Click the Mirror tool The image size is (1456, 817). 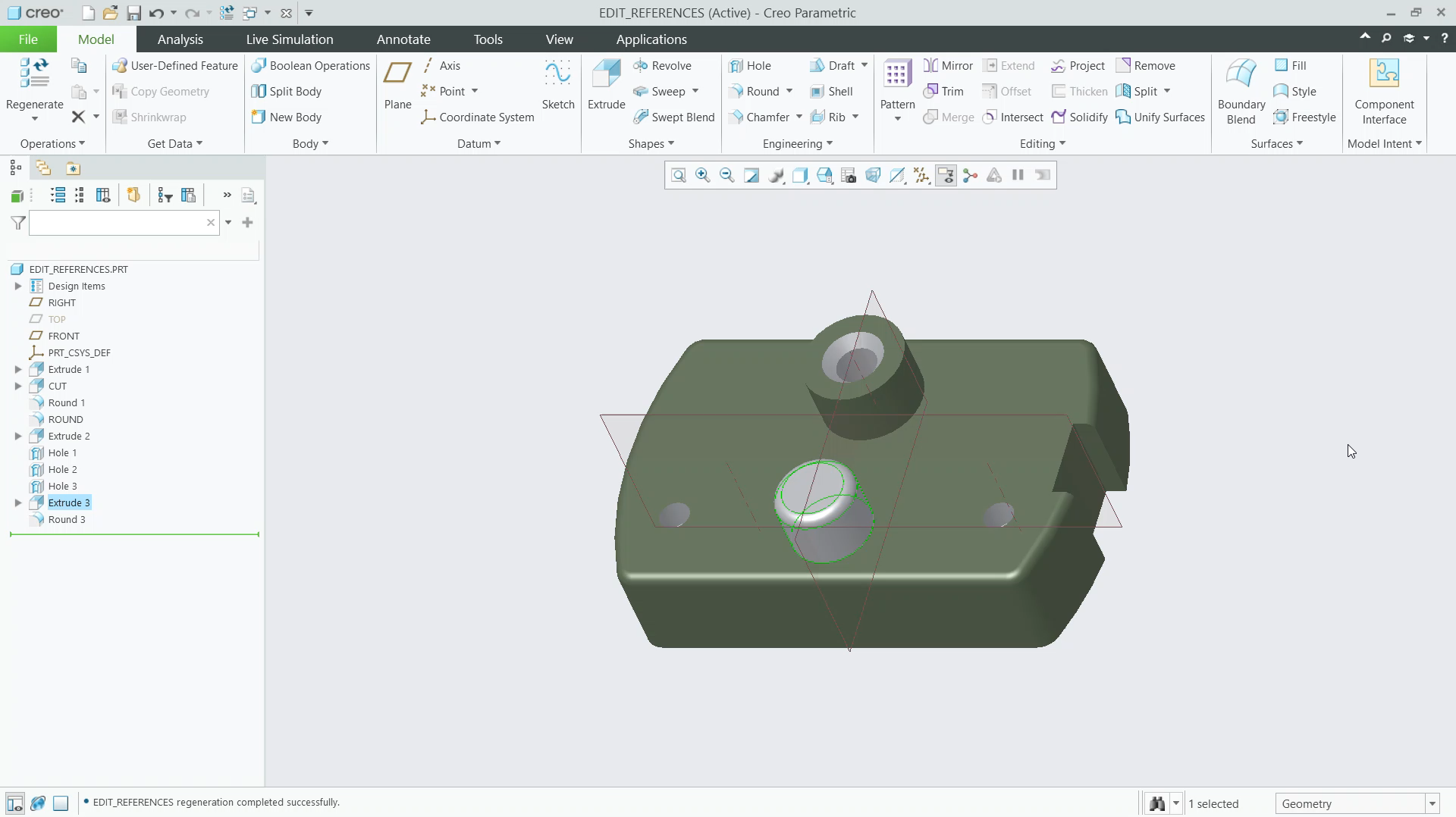[948, 66]
